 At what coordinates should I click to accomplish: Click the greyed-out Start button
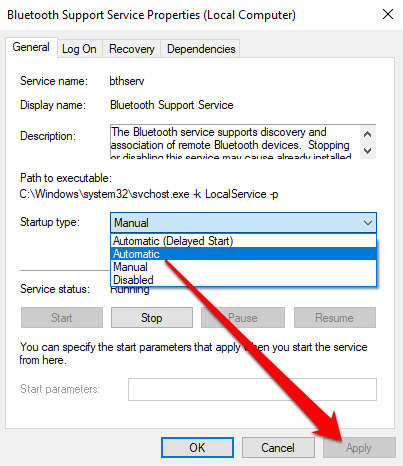62,318
